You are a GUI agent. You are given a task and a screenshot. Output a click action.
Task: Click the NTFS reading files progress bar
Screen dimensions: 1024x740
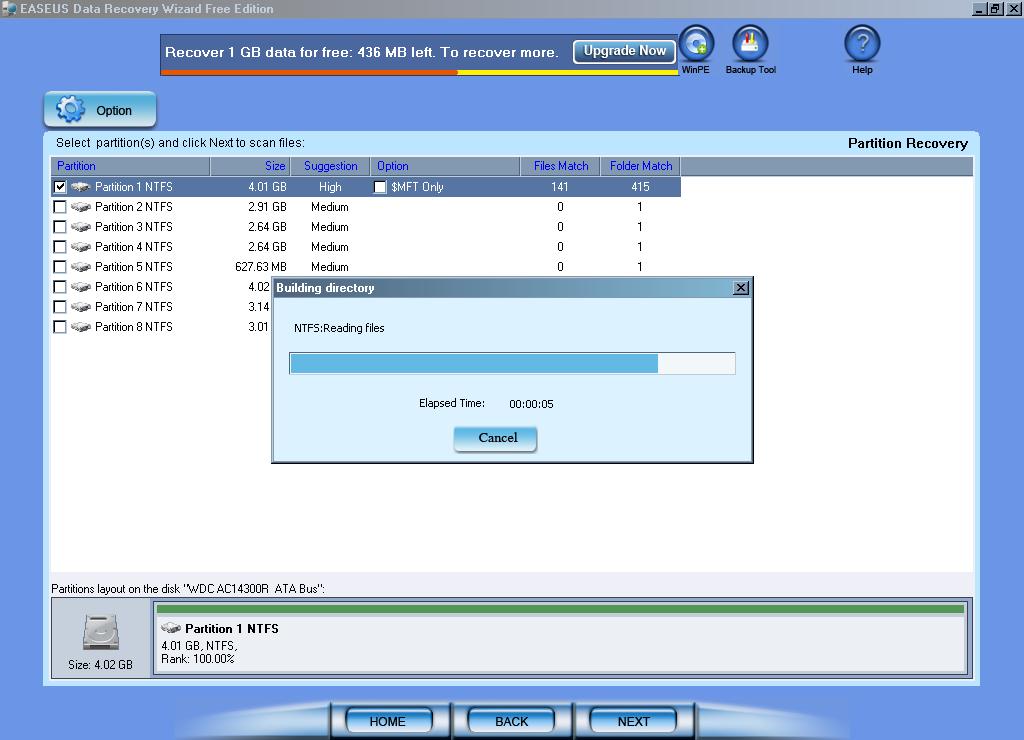pos(512,363)
